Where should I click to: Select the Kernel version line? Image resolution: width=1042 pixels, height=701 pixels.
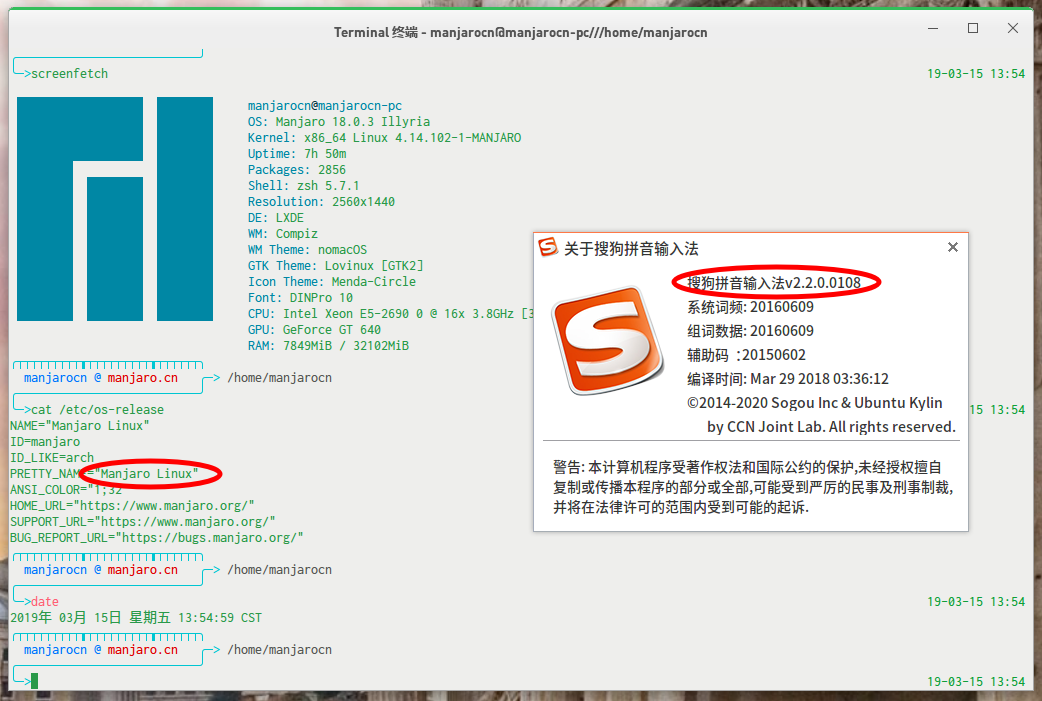[384, 138]
